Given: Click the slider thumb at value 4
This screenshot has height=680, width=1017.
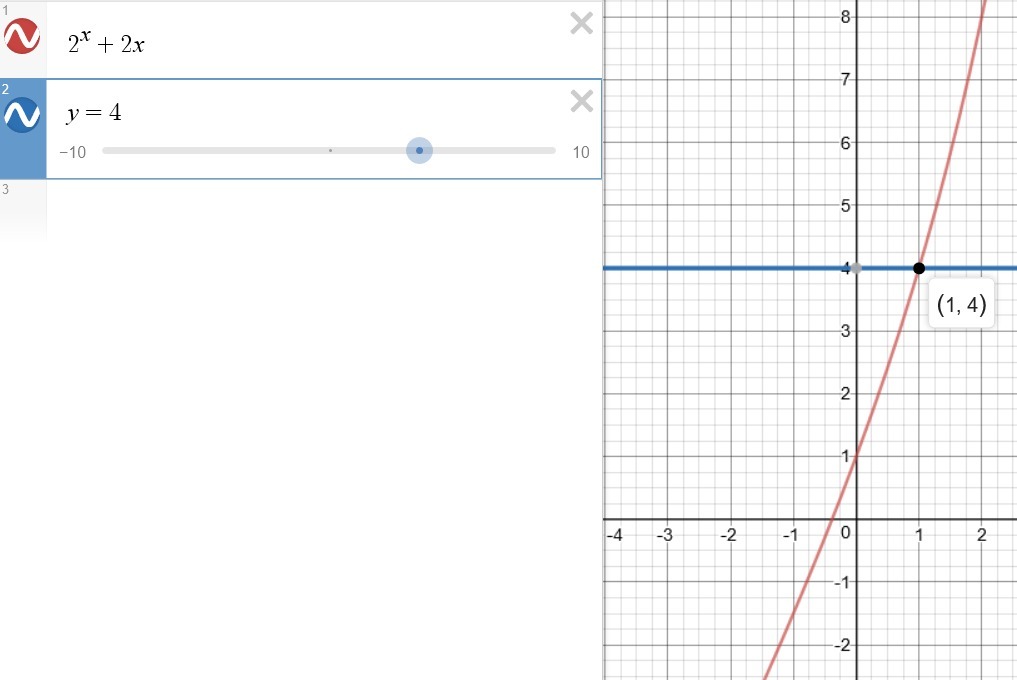Looking at the screenshot, I should pos(419,151).
